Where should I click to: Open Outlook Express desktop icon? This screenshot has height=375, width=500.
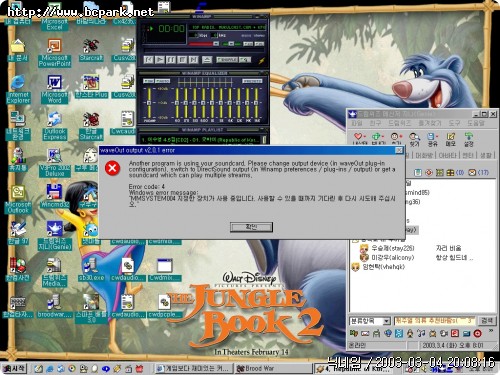pyautogui.click(x=54, y=126)
